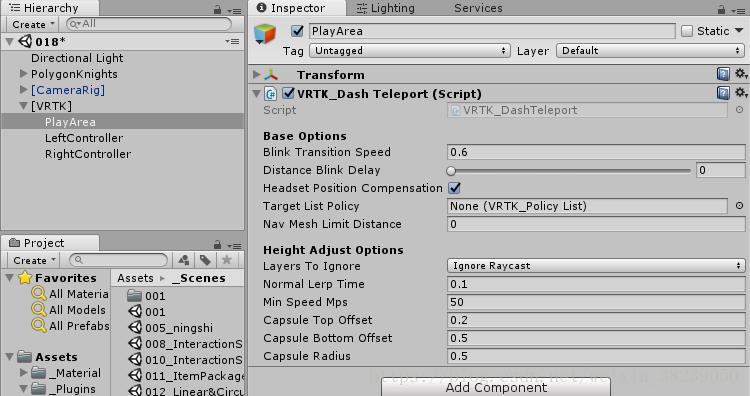Click the Add Component button
The width and height of the screenshot is (750, 396).
[x=496, y=387]
